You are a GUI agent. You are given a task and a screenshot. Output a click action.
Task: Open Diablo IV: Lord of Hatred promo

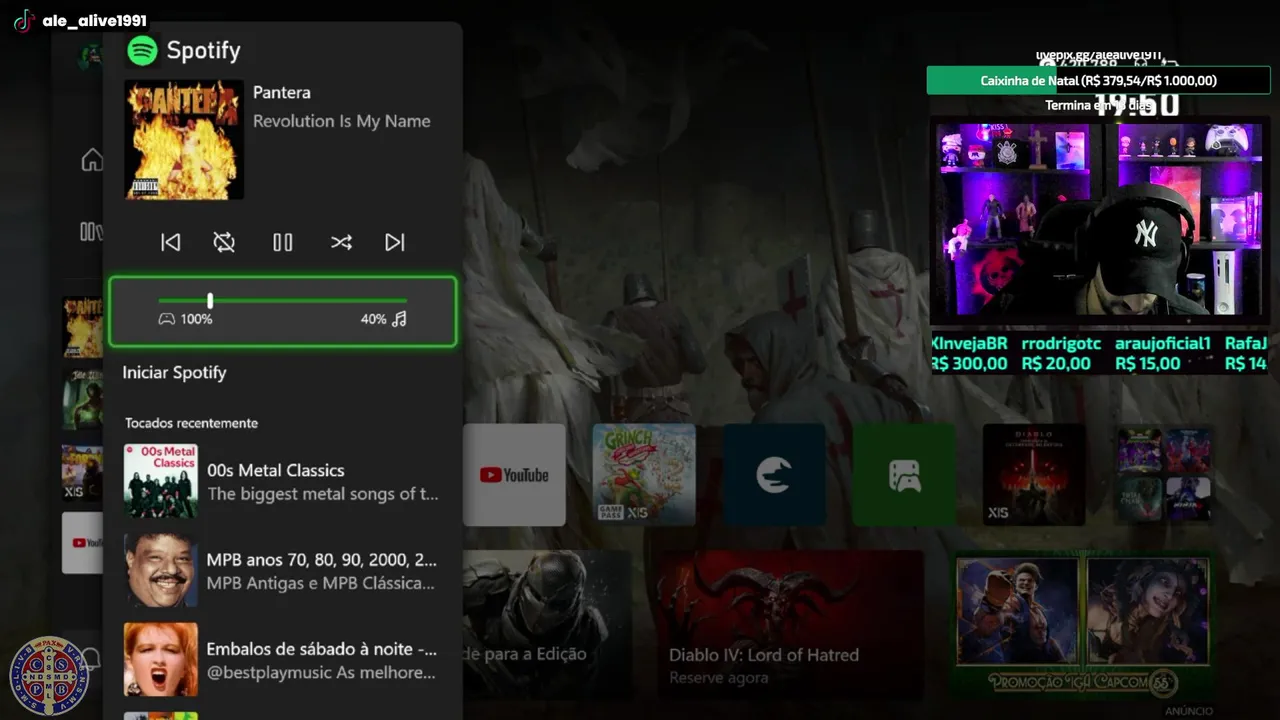[x=790, y=624]
